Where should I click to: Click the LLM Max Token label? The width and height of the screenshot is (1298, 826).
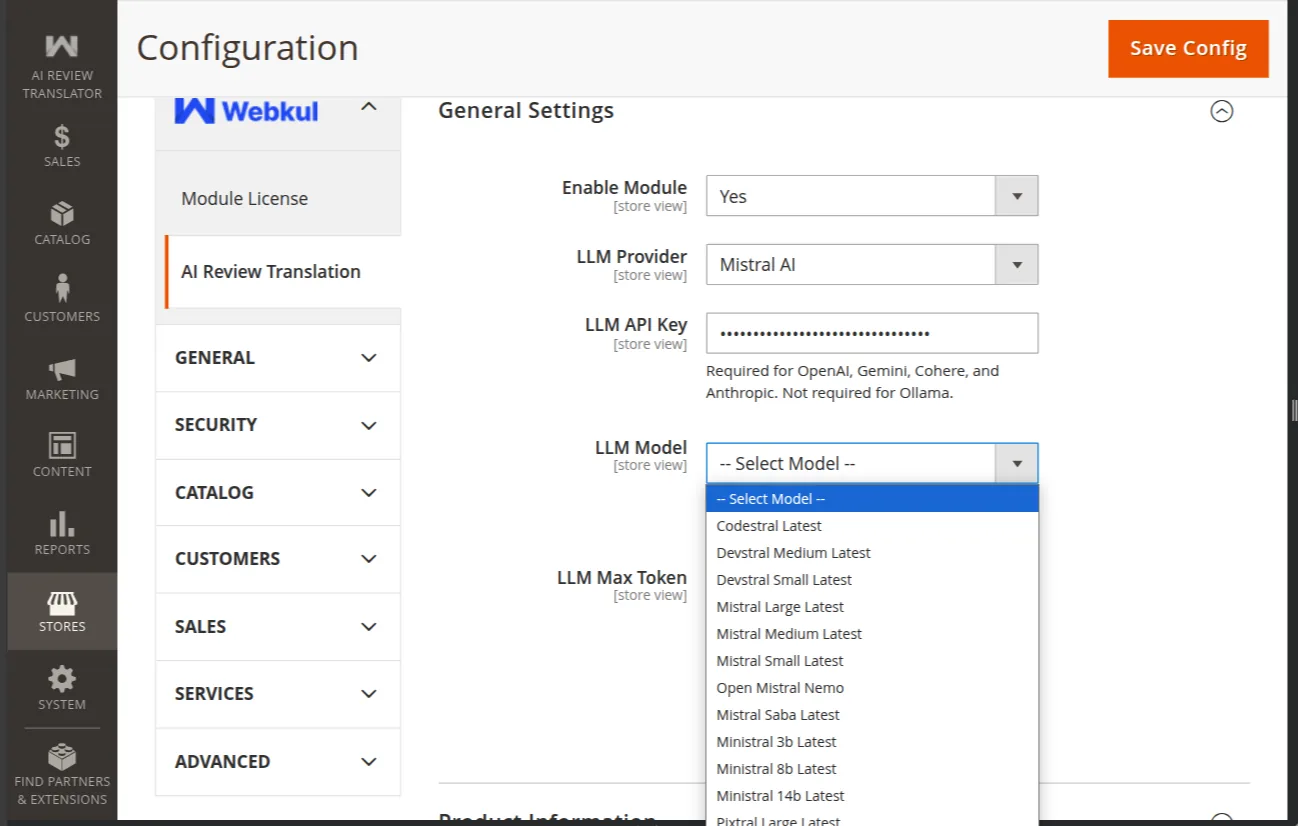point(622,577)
